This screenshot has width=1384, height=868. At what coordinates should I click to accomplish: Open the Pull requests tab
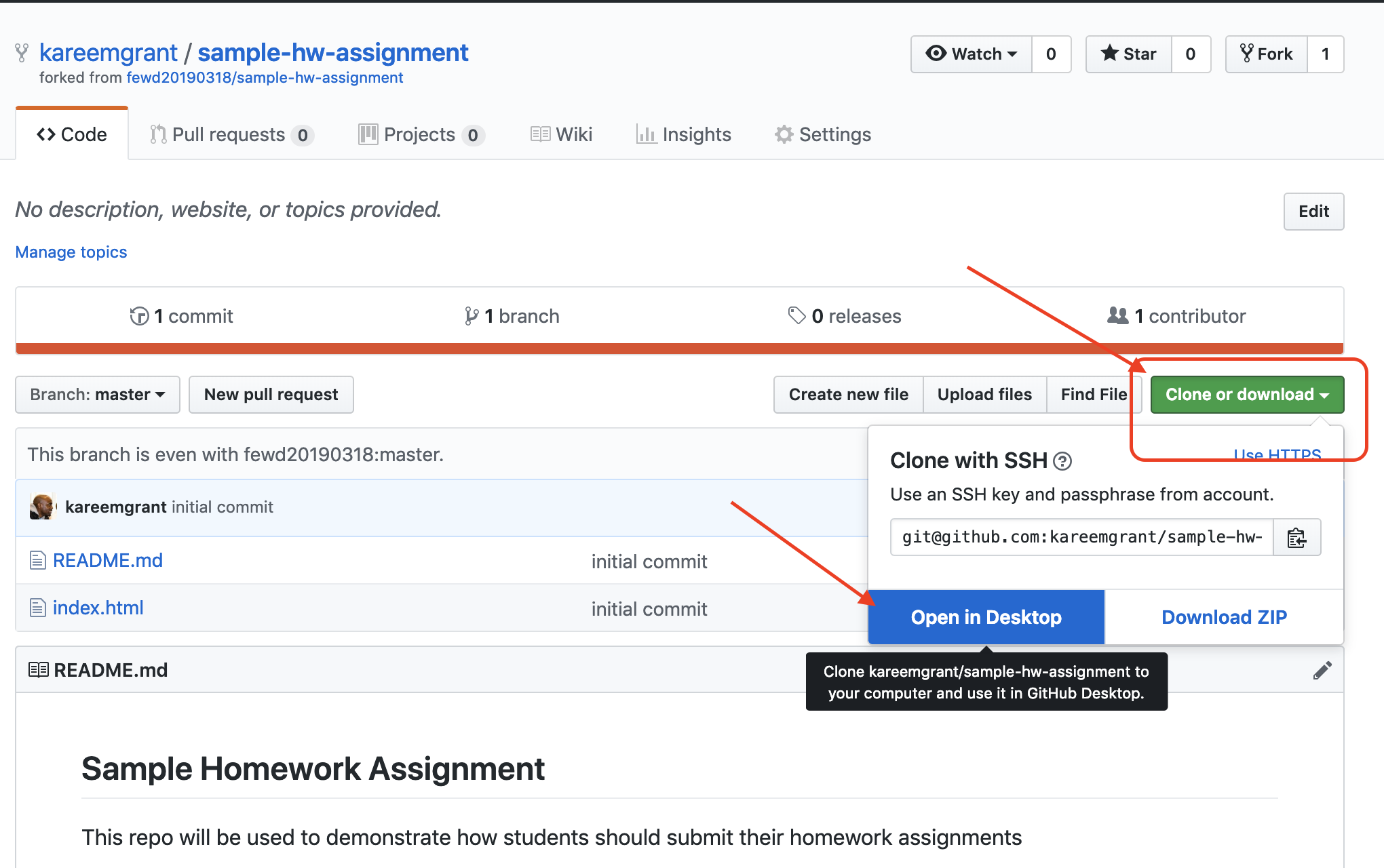(231, 134)
